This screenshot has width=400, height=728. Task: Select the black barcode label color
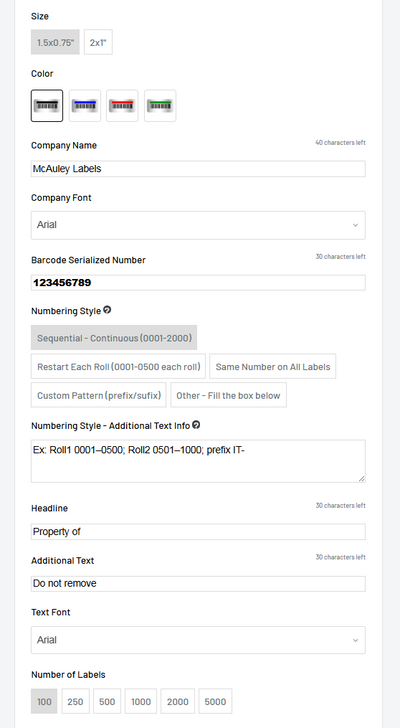point(47,106)
